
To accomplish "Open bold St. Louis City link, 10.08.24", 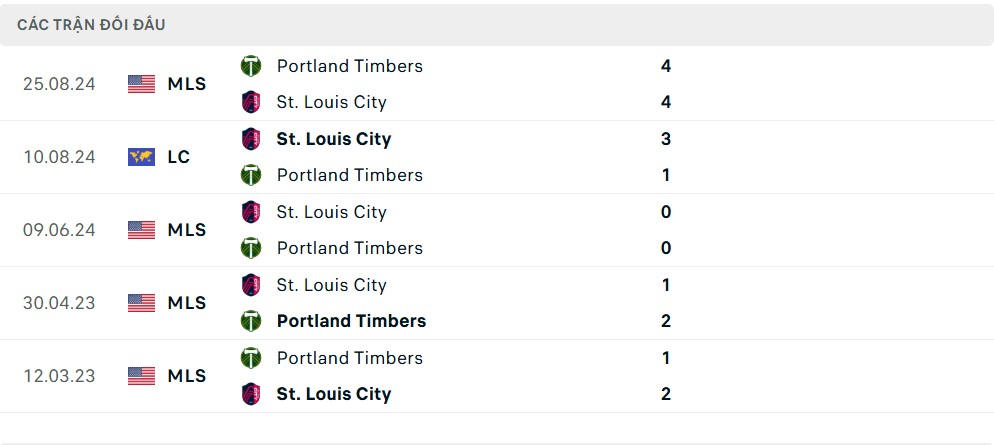I will point(333,139).
